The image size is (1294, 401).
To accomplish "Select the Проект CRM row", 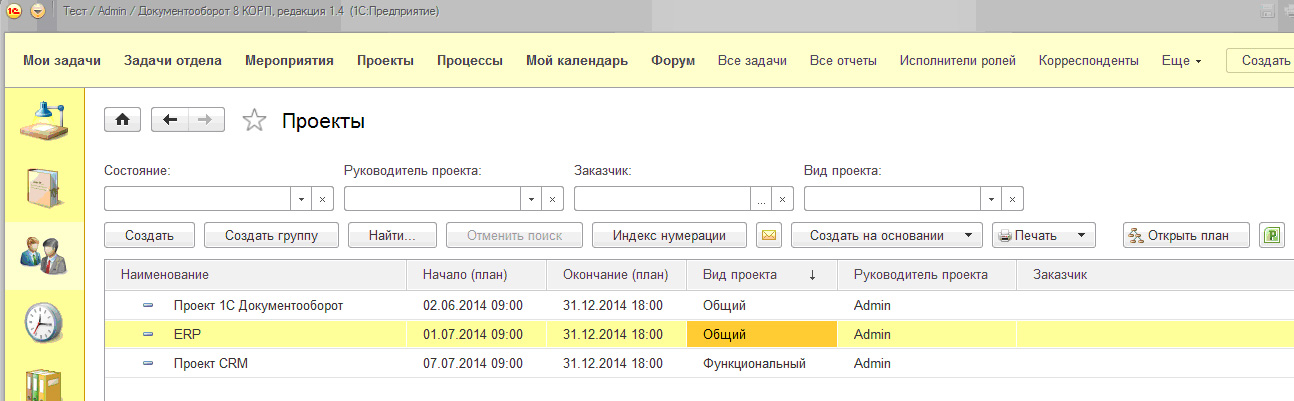I will point(210,364).
